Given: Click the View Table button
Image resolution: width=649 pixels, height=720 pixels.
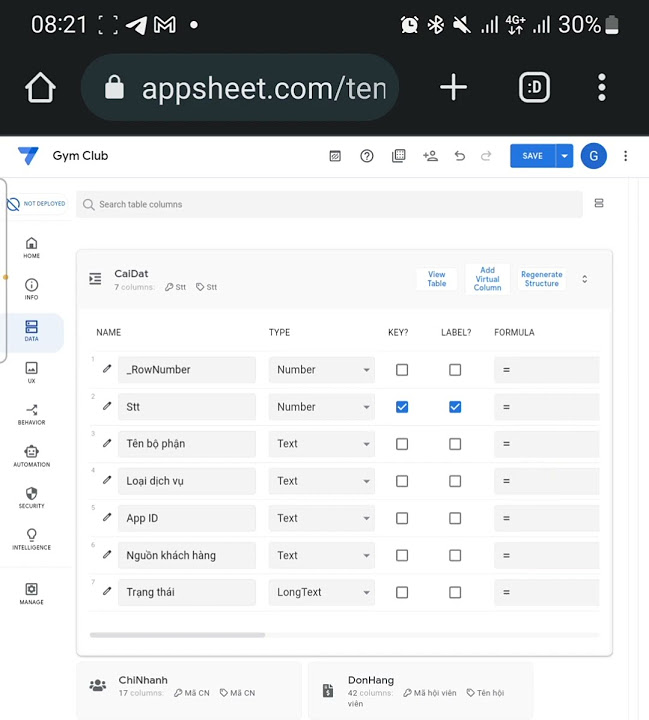Looking at the screenshot, I should 437,279.
